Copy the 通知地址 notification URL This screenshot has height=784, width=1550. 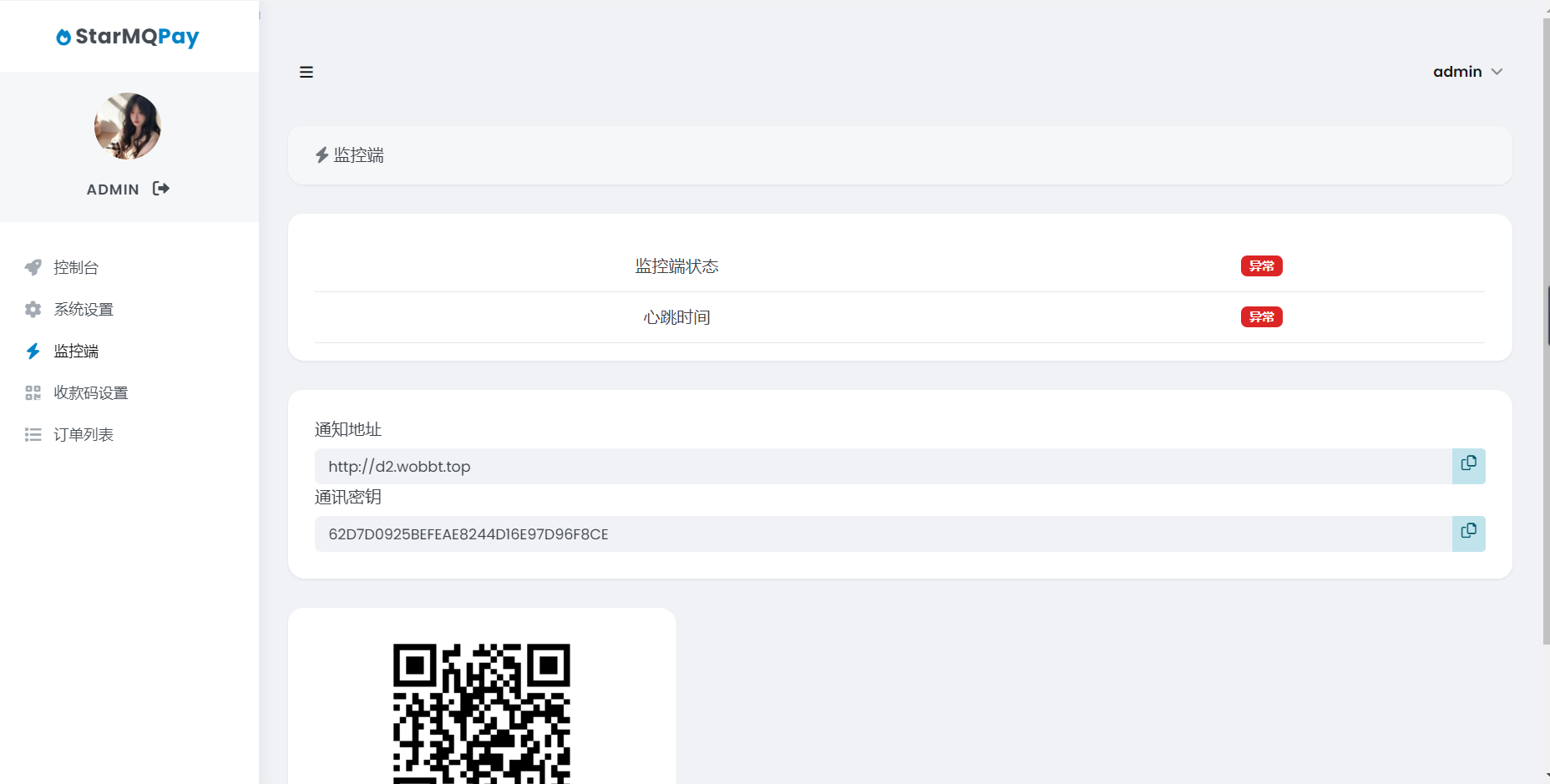coord(1469,465)
